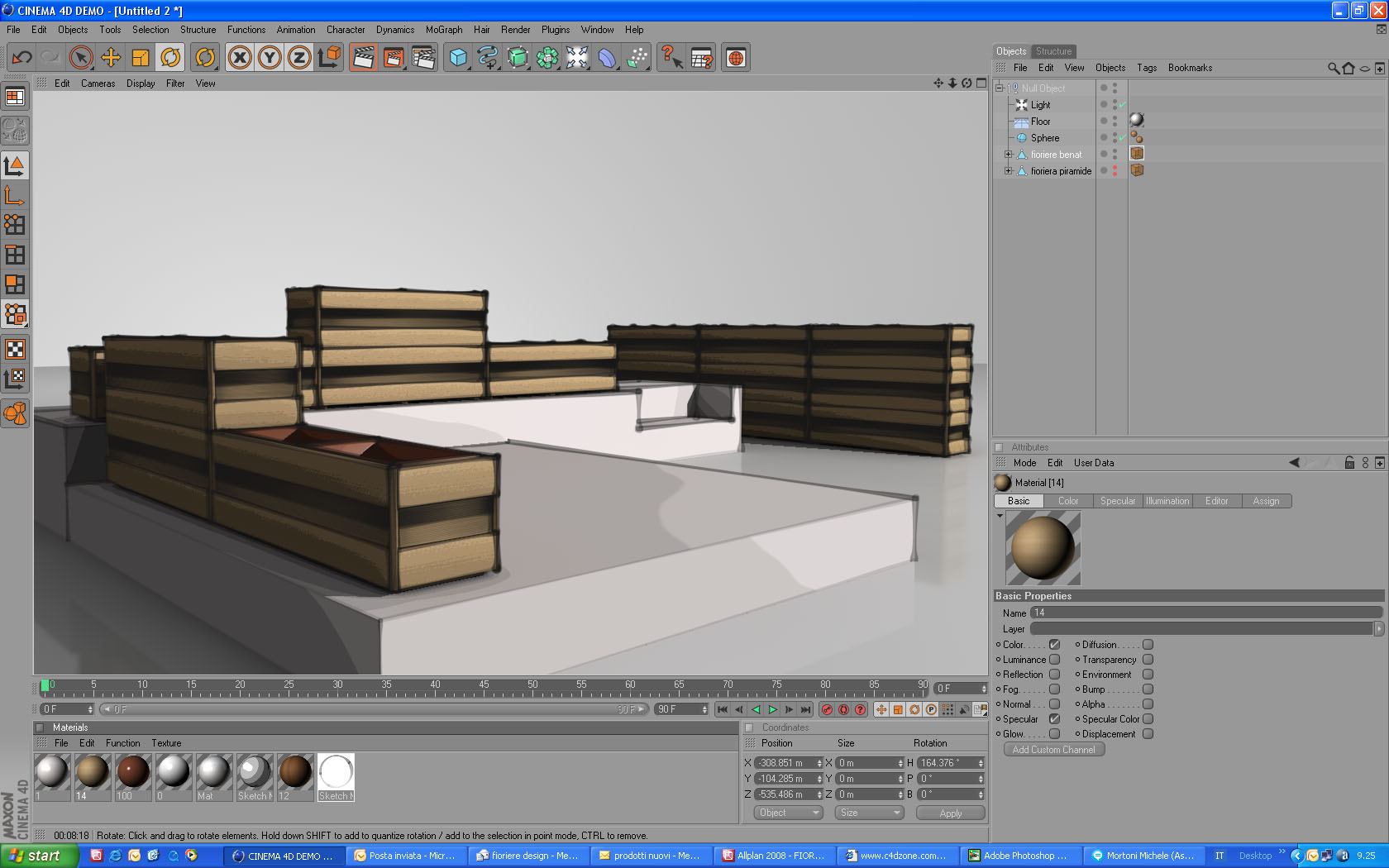Screen dimensions: 1389x868
Task: Open the MoGraph menu
Action: point(444,30)
